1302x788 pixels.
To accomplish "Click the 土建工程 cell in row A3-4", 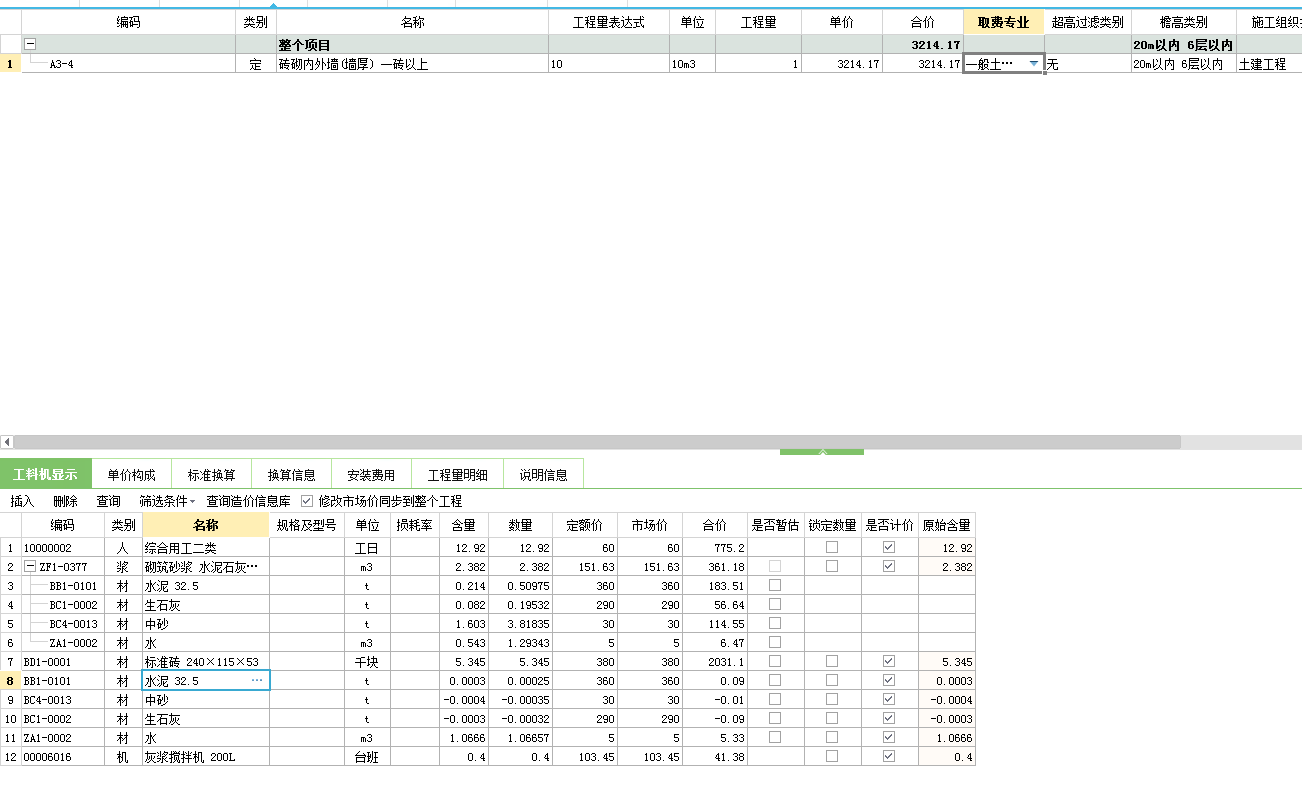I will click(x=1268, y=64).
